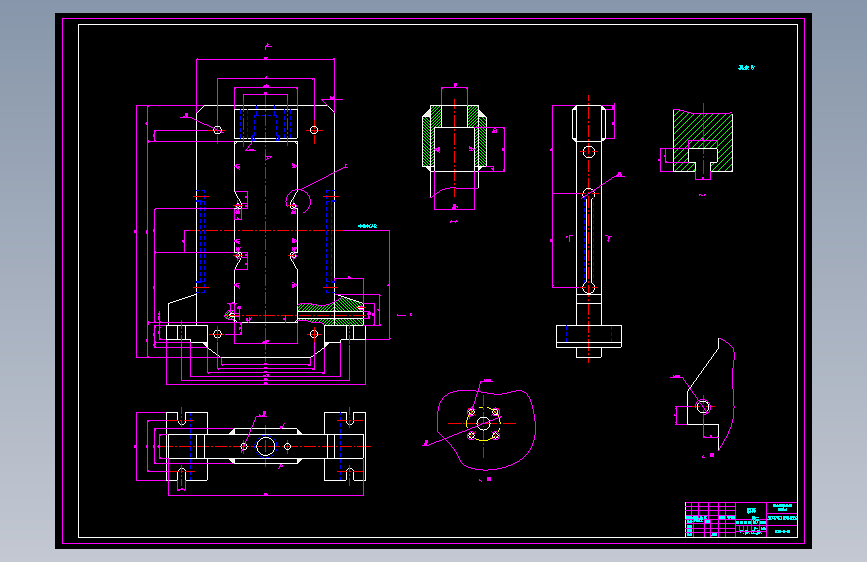
Task: Click the cyan label right of the front view
Action: [367, 226]
